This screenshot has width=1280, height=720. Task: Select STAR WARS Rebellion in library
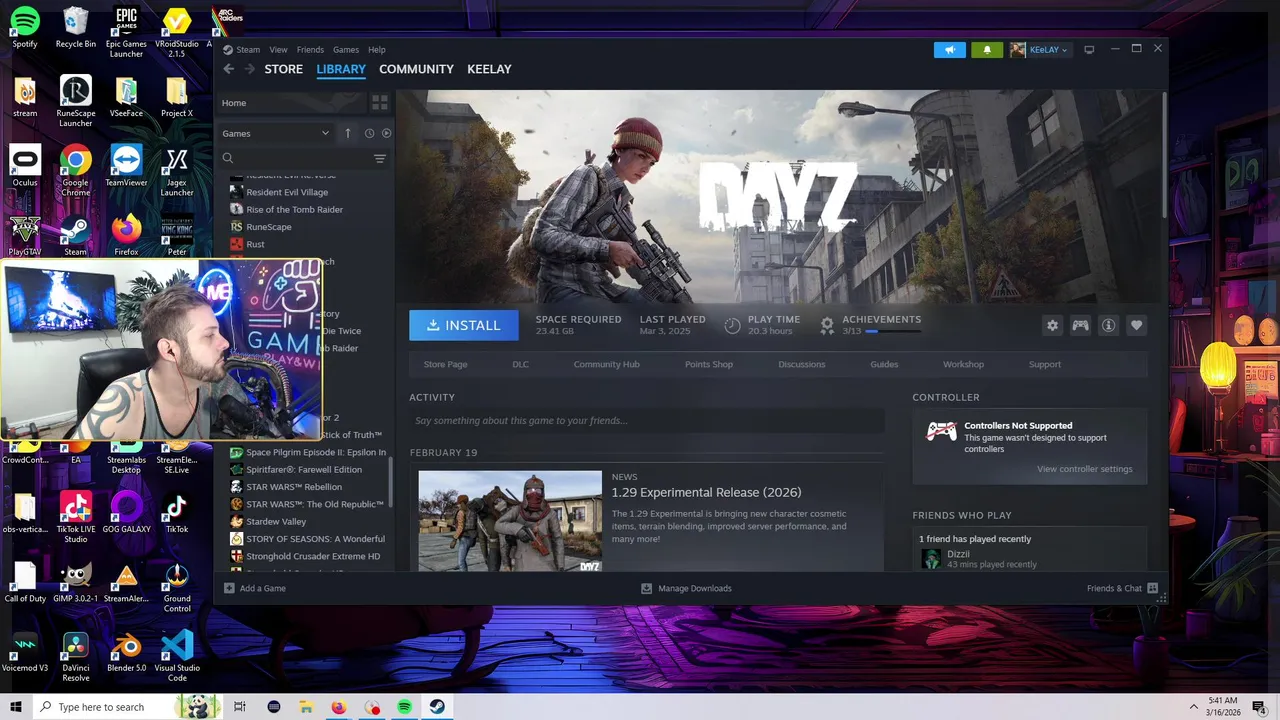point(294,487)
